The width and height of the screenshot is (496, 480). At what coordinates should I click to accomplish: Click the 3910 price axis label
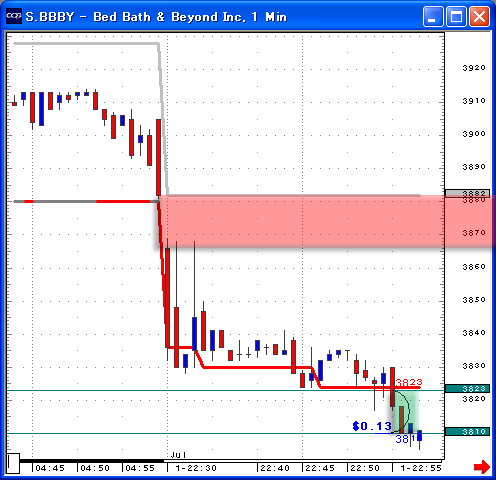click(x=474, y=101)
